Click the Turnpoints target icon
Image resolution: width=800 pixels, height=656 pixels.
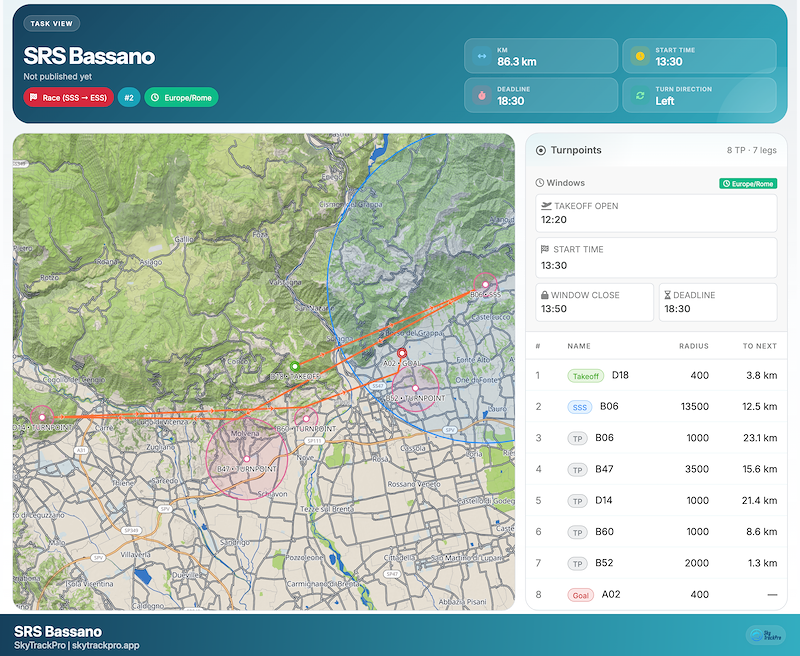pos(541,150)
